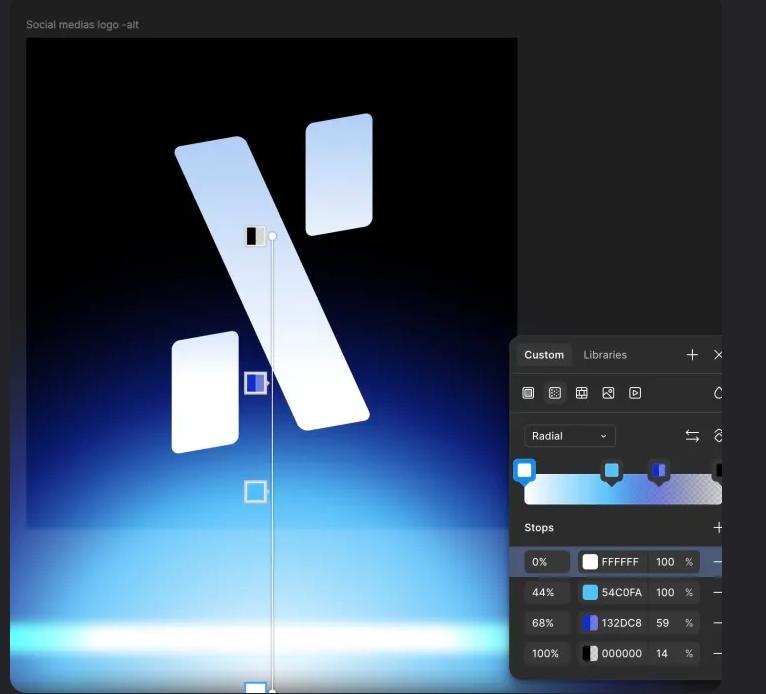Edit the 59 opacity of the 132DC8 stop

tap(662, 623)
